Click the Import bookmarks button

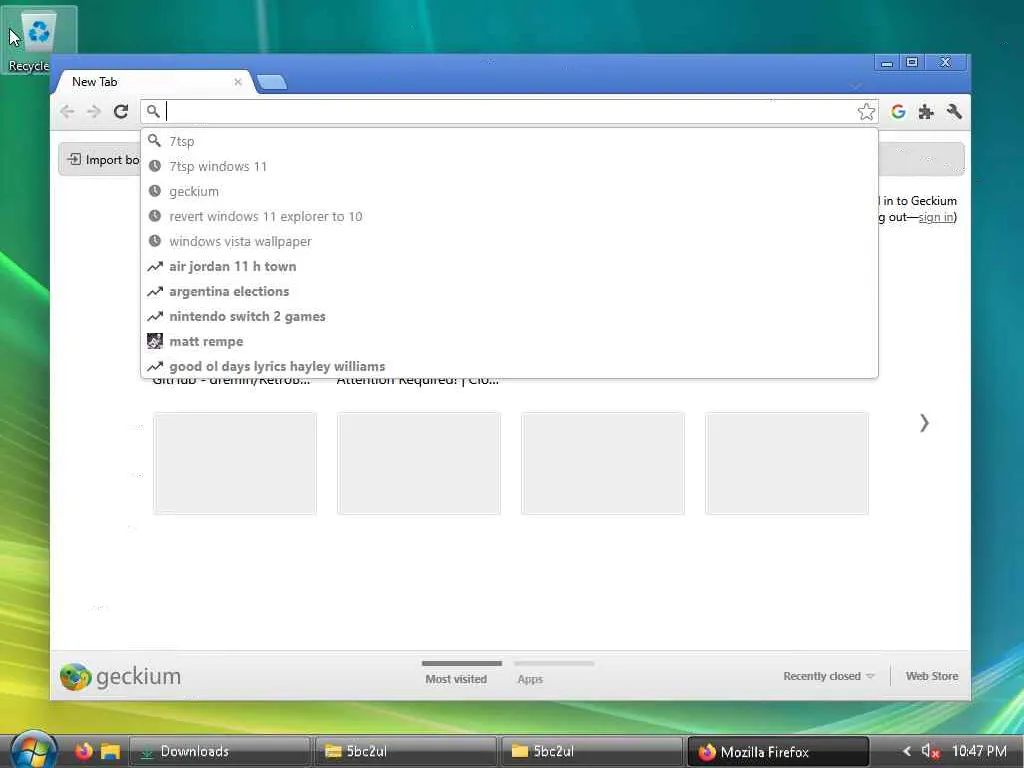pos(102,159)
